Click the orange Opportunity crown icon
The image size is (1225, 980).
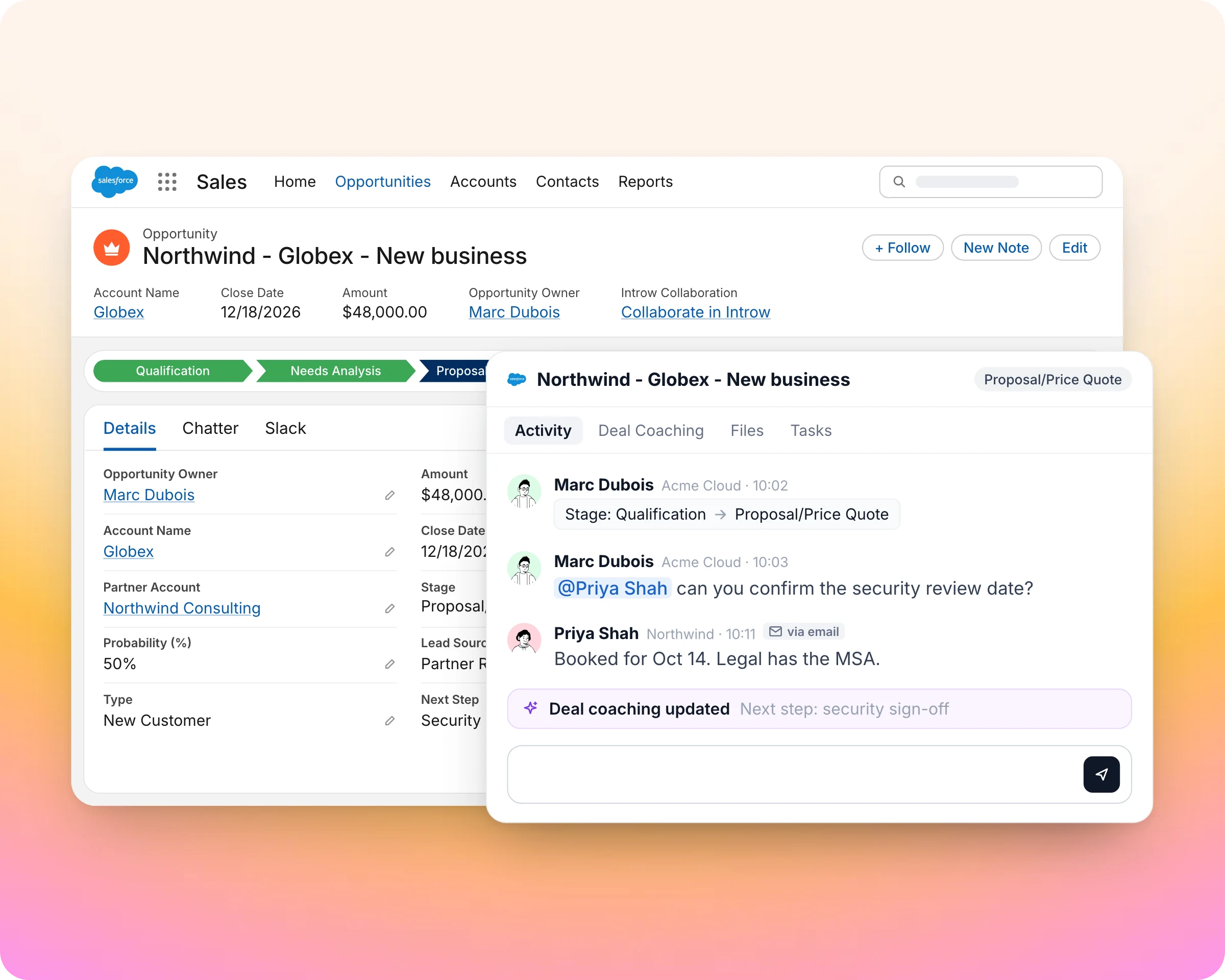pyautogui.click(x=111, y=248)
